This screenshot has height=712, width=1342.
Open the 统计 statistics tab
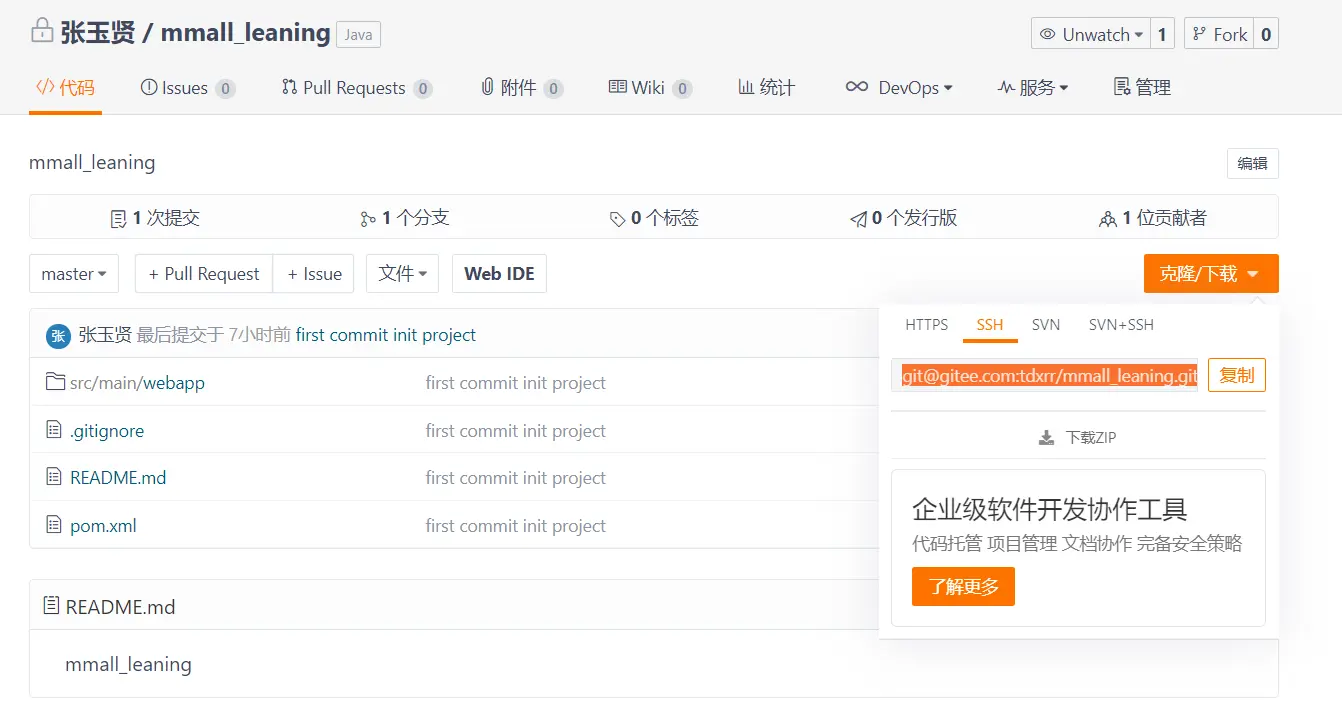766,88
